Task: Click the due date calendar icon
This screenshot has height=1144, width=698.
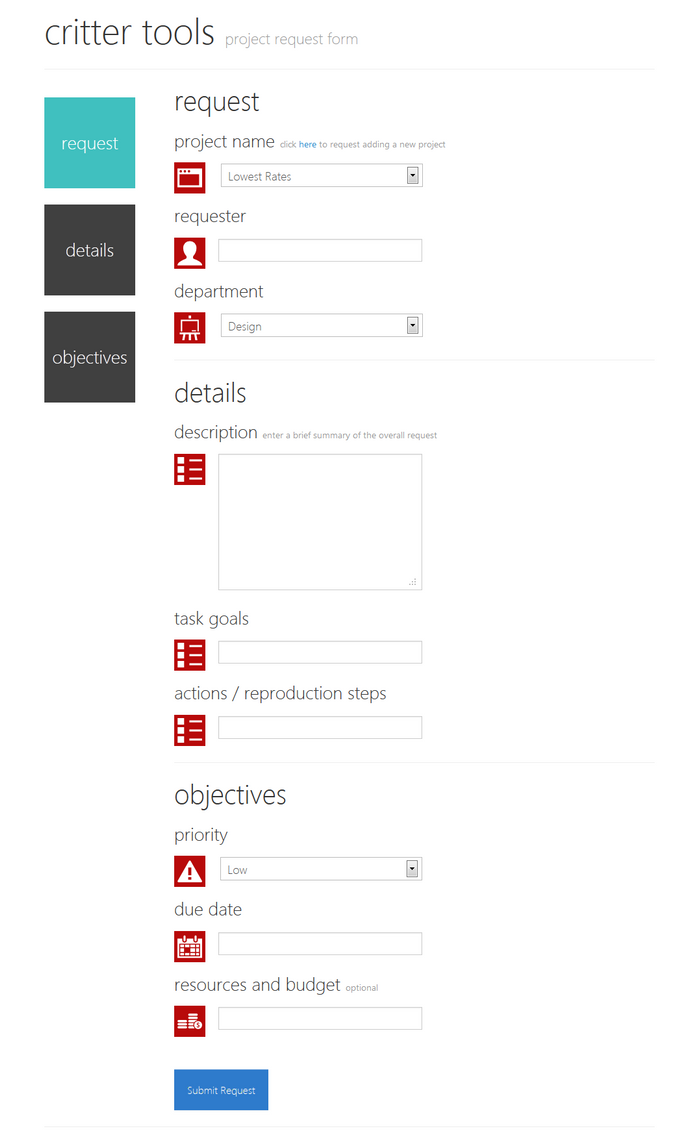Action: (190, 946)
